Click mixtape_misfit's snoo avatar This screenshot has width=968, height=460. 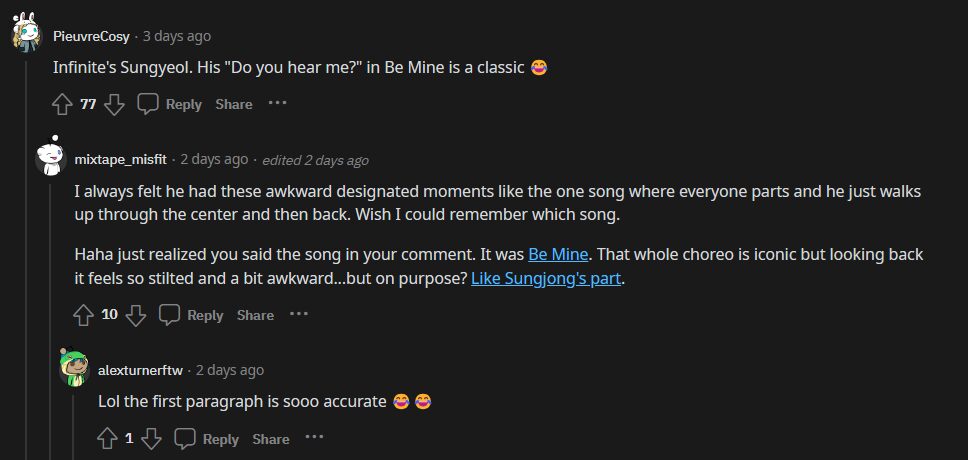[49, 156]
